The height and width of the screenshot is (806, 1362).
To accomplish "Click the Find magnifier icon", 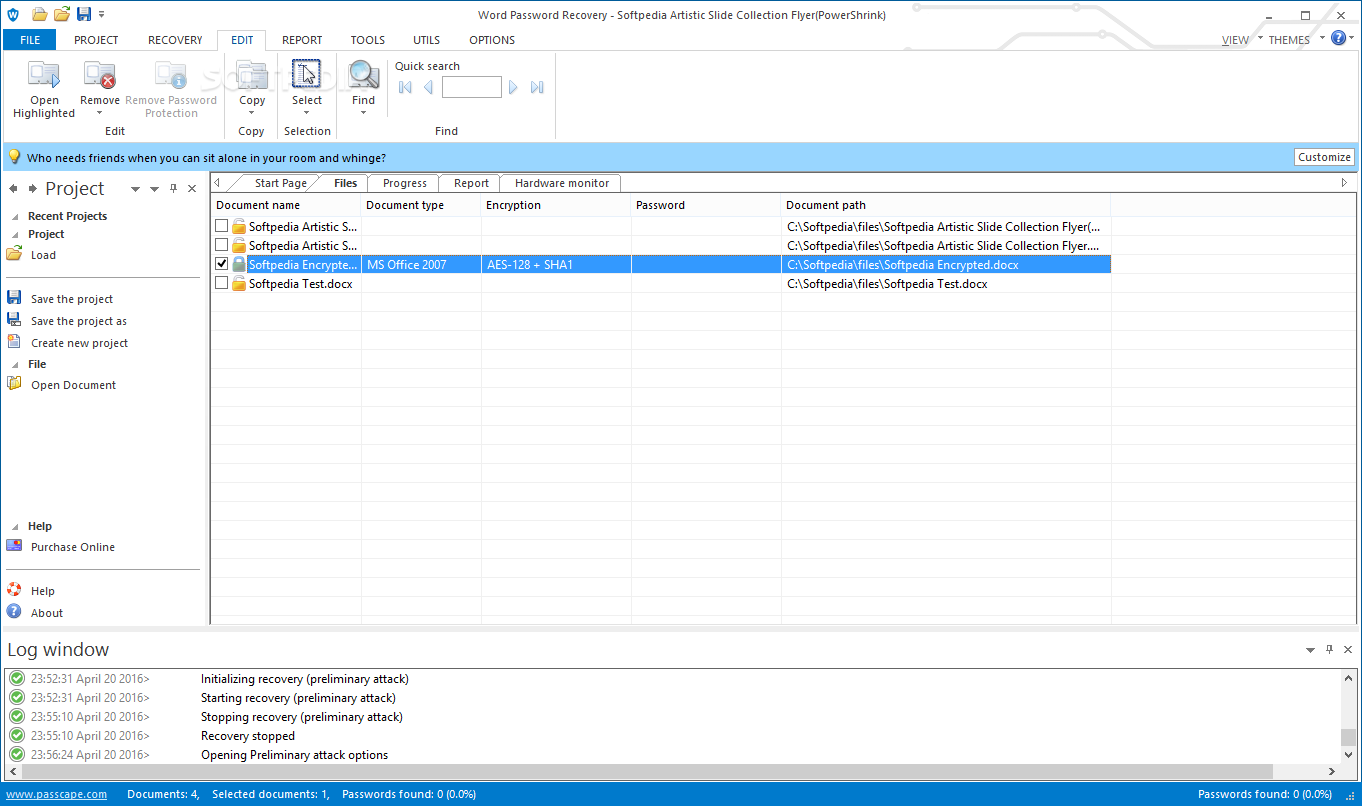I will tap(363, 75).
